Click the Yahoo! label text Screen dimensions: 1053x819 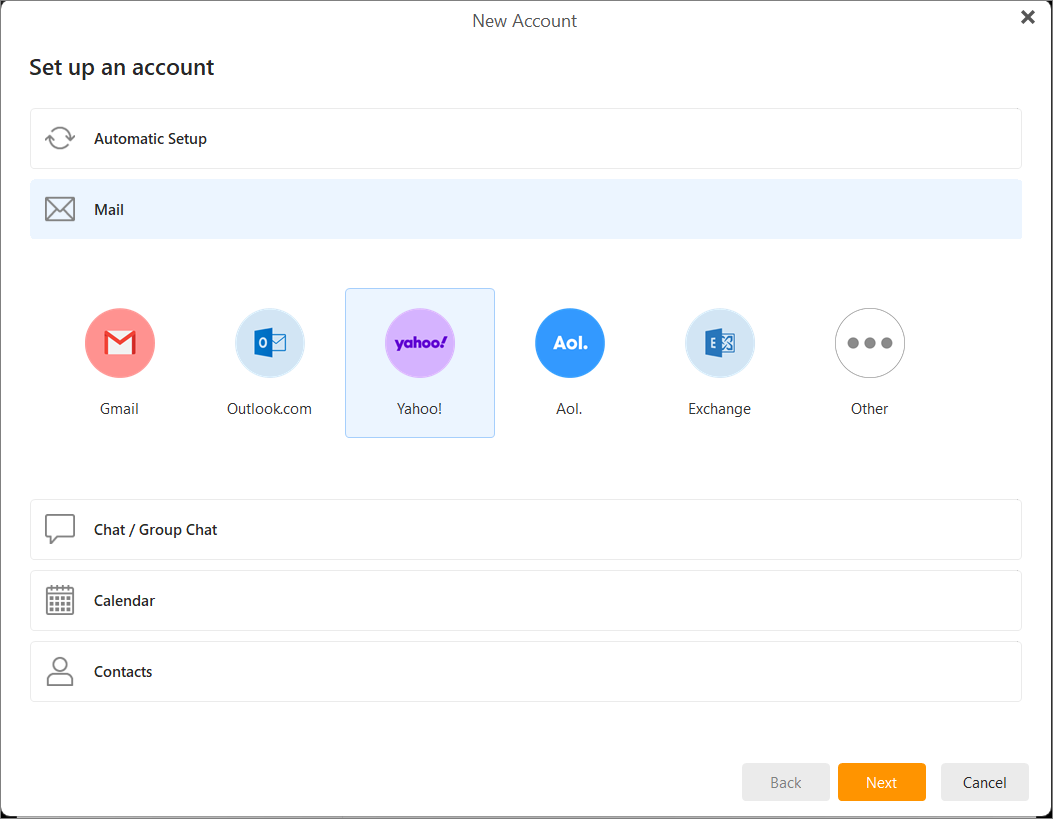(420, 409)
